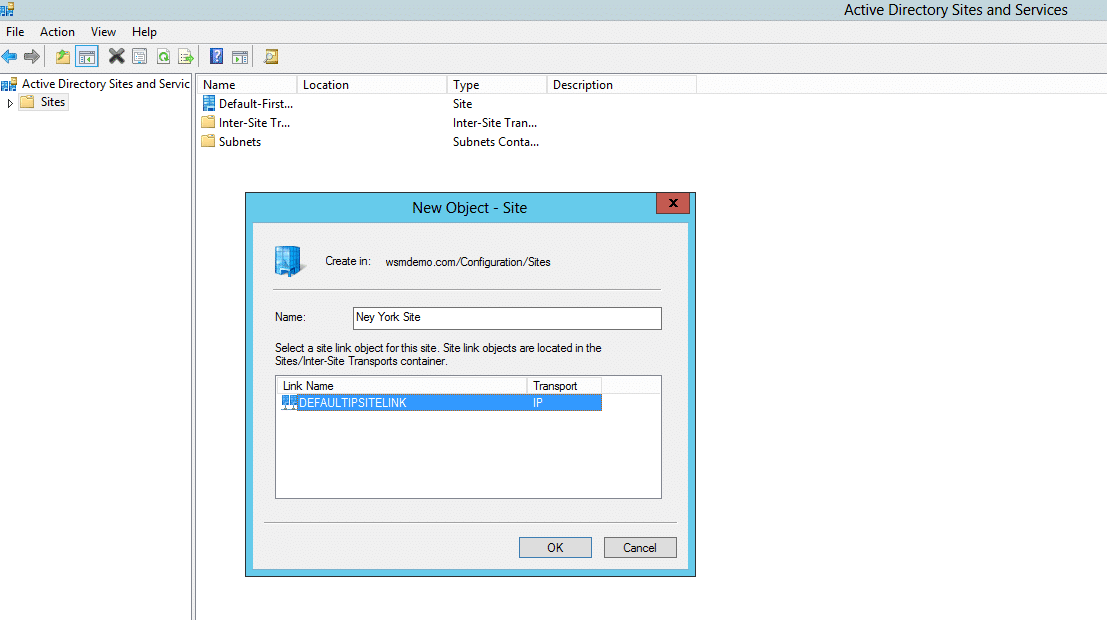
Task: Click the Show/Hide Action Pane icon
Action: 240,56
